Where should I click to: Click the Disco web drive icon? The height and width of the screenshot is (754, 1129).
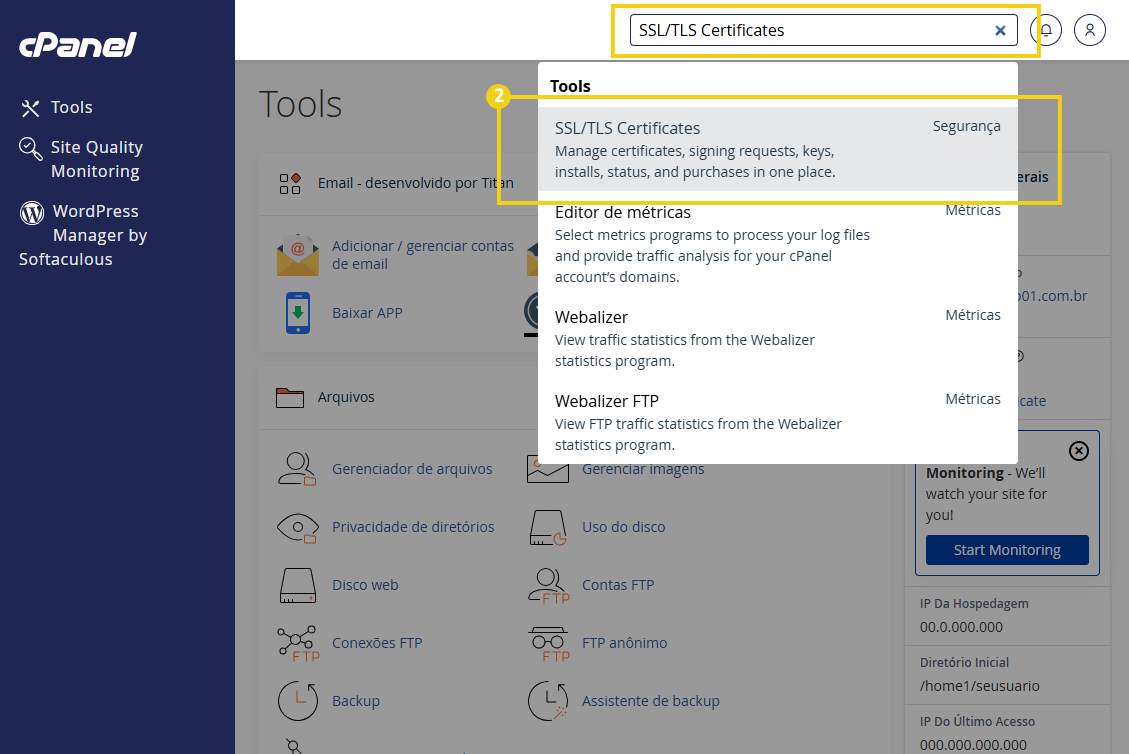click(297, 585)
